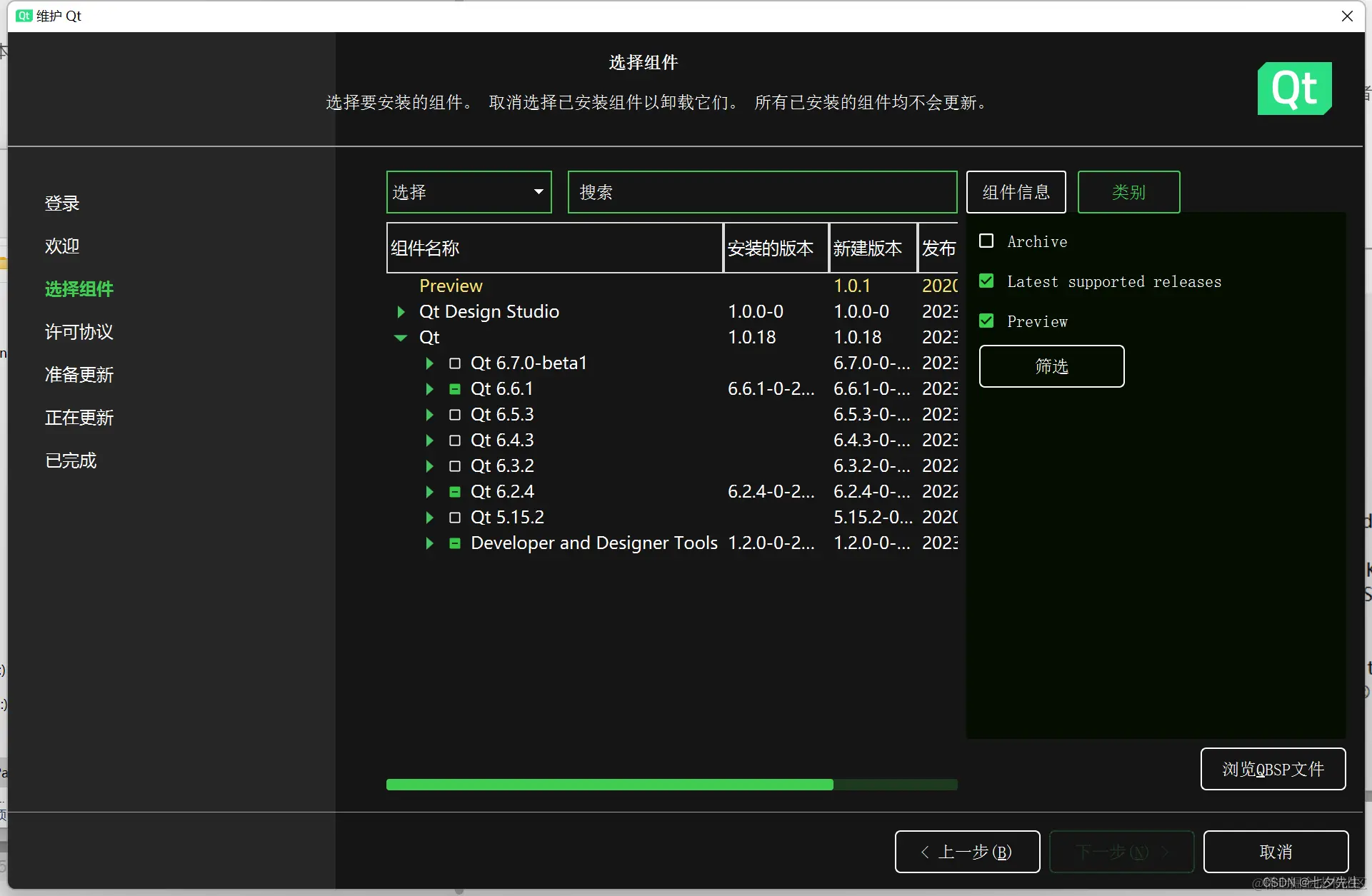The width and height of the screenshot is (1372, 896).
Task: Expand the Qt Design Studio node
Action: tap(401, 312)
